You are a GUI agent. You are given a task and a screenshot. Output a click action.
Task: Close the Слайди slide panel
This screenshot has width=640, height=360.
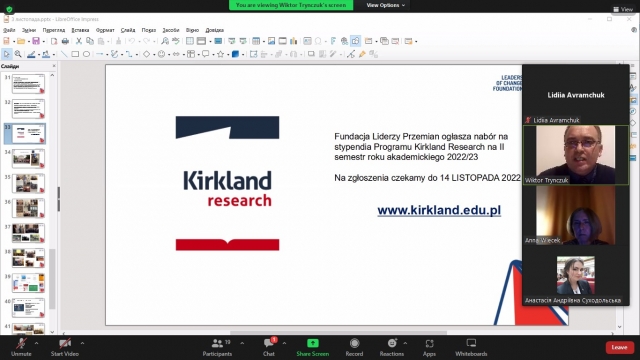click(54, 66)
